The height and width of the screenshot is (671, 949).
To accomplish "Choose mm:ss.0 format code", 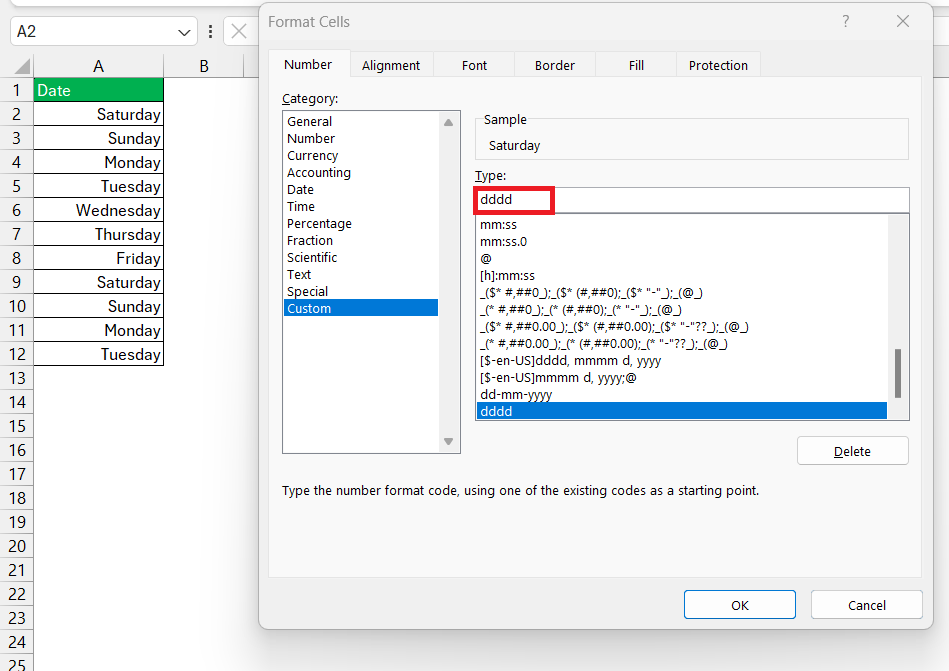I will [x=682, y=241].
